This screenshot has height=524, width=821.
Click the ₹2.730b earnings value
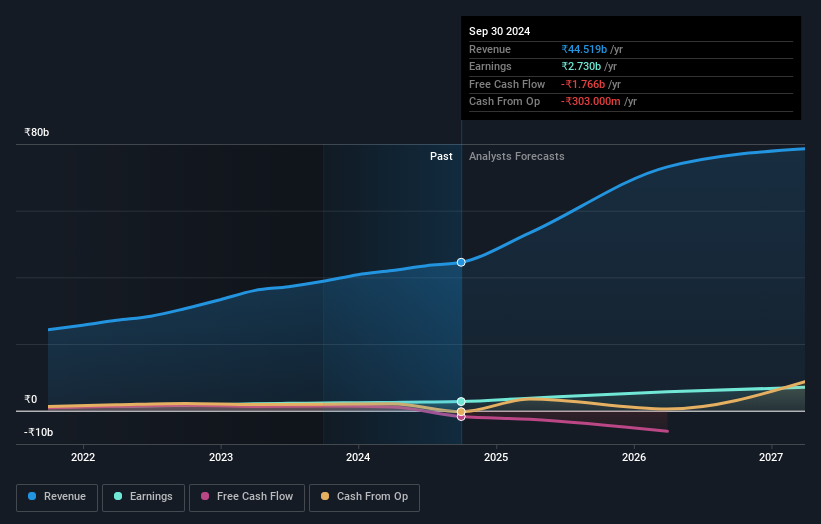click(x=581, y=66)
